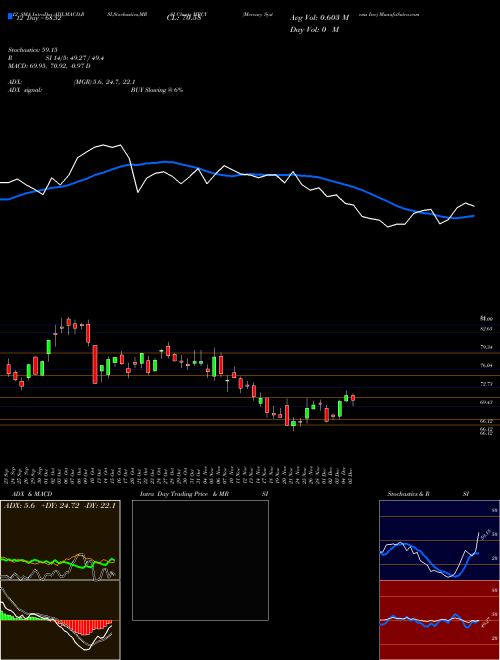Click the empty Intra Day Trading chart box
The height and width of the screenshot is (660, 500).
(200, 560)
